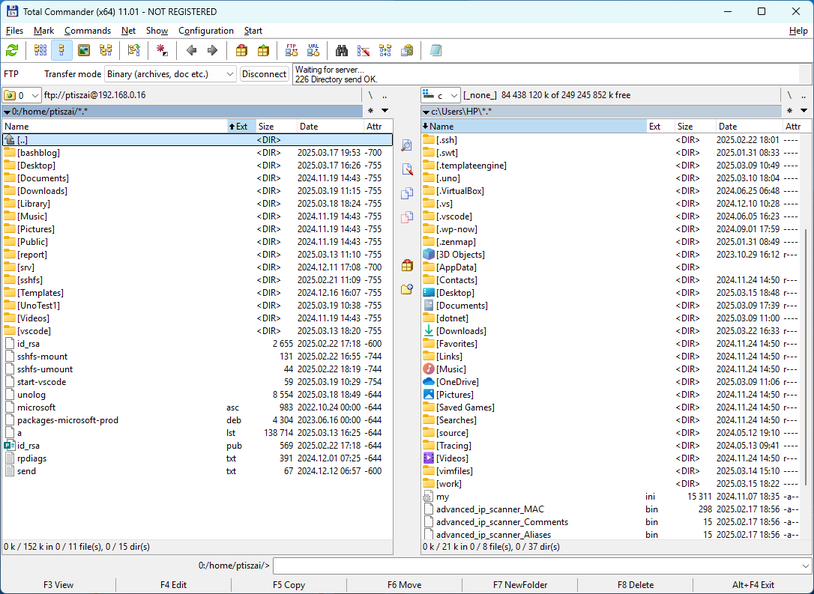Screen dimensions: 814x594
Task: Open the right panel drive dropdown showing c
Action: (440, 96)
